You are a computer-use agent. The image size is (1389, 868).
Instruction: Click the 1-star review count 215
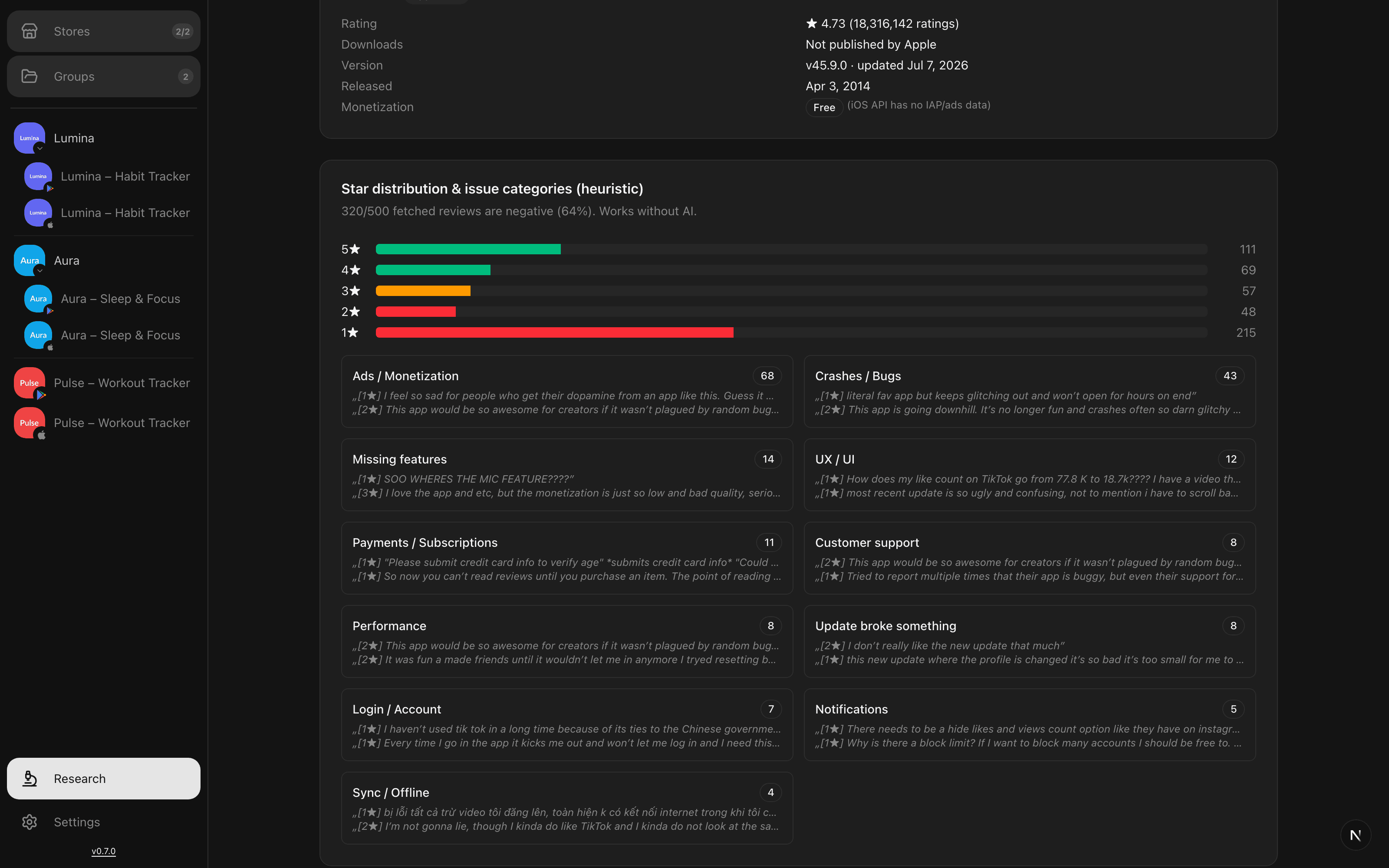1245,332
